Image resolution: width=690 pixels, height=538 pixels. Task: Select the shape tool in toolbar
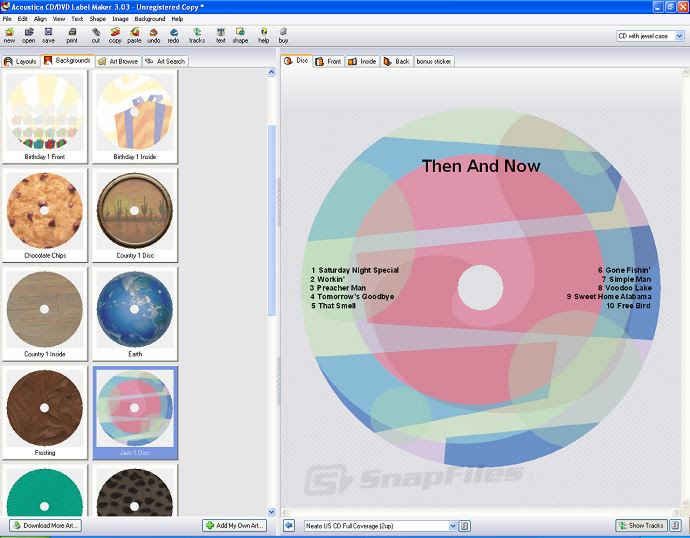click(240, 36)
